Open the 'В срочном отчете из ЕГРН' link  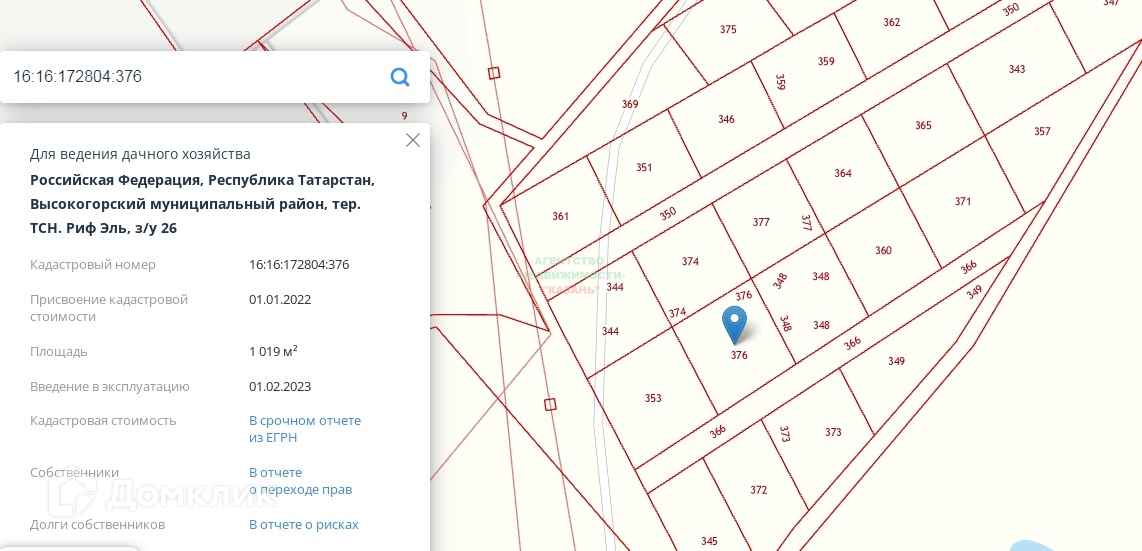pos(305,429)
